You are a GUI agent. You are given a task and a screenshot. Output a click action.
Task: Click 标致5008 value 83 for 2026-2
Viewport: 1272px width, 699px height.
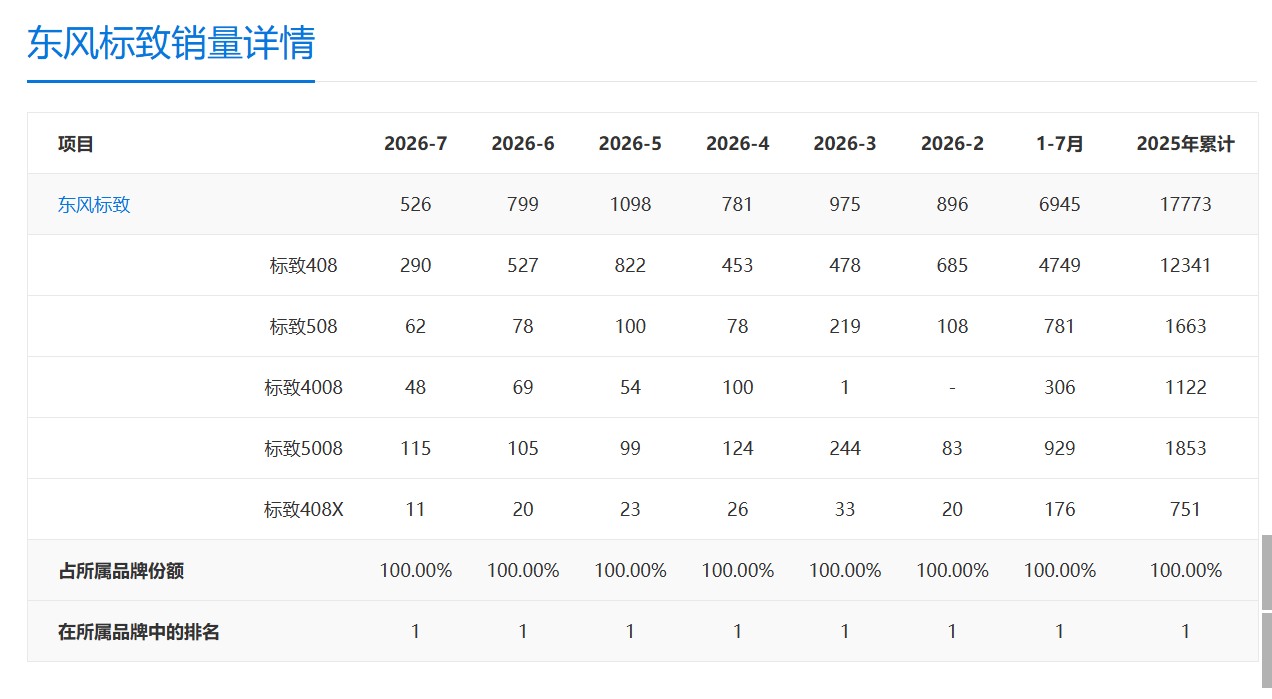click(952, 449)
